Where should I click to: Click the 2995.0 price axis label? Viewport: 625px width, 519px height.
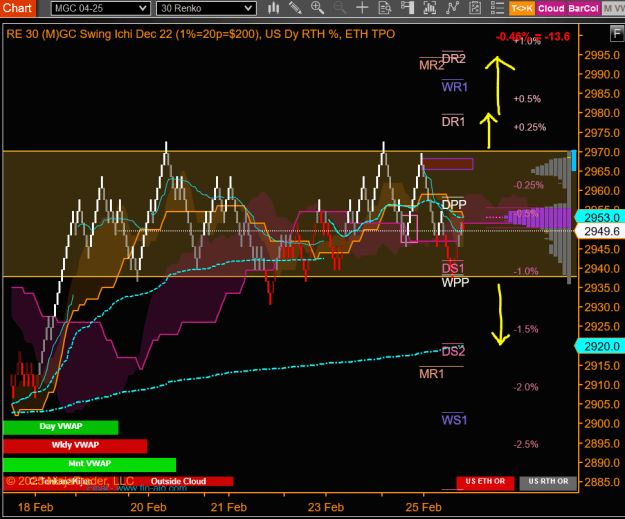click(602, 55)
